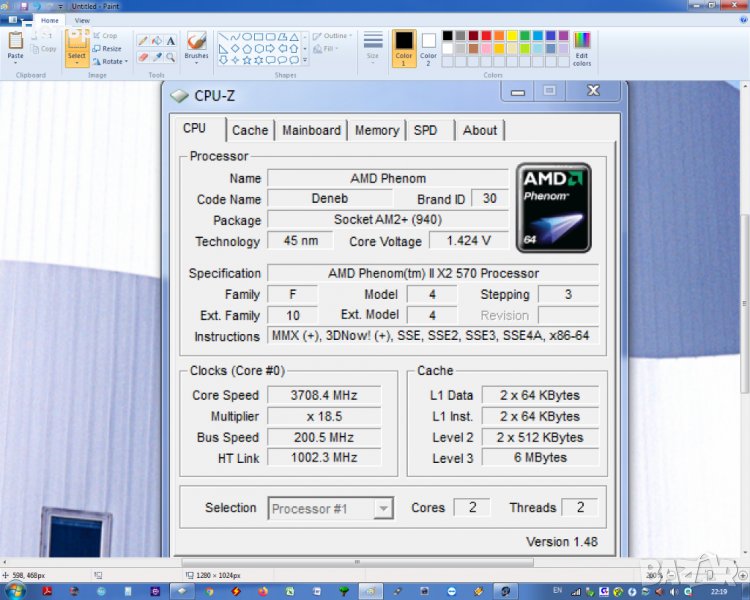
Task: Pick the yellow color swatch
Action: tap(512, 36)
